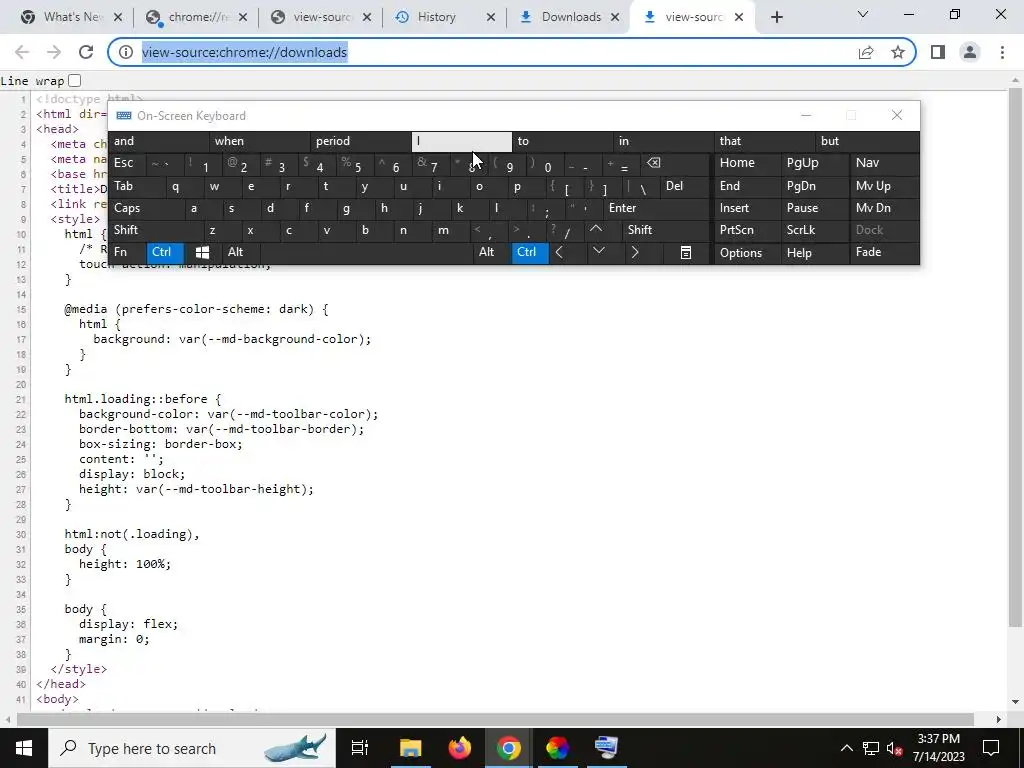Select the 'that' text suggestion
Screen dimensions: 1024x768
click(x=764, y=141)
